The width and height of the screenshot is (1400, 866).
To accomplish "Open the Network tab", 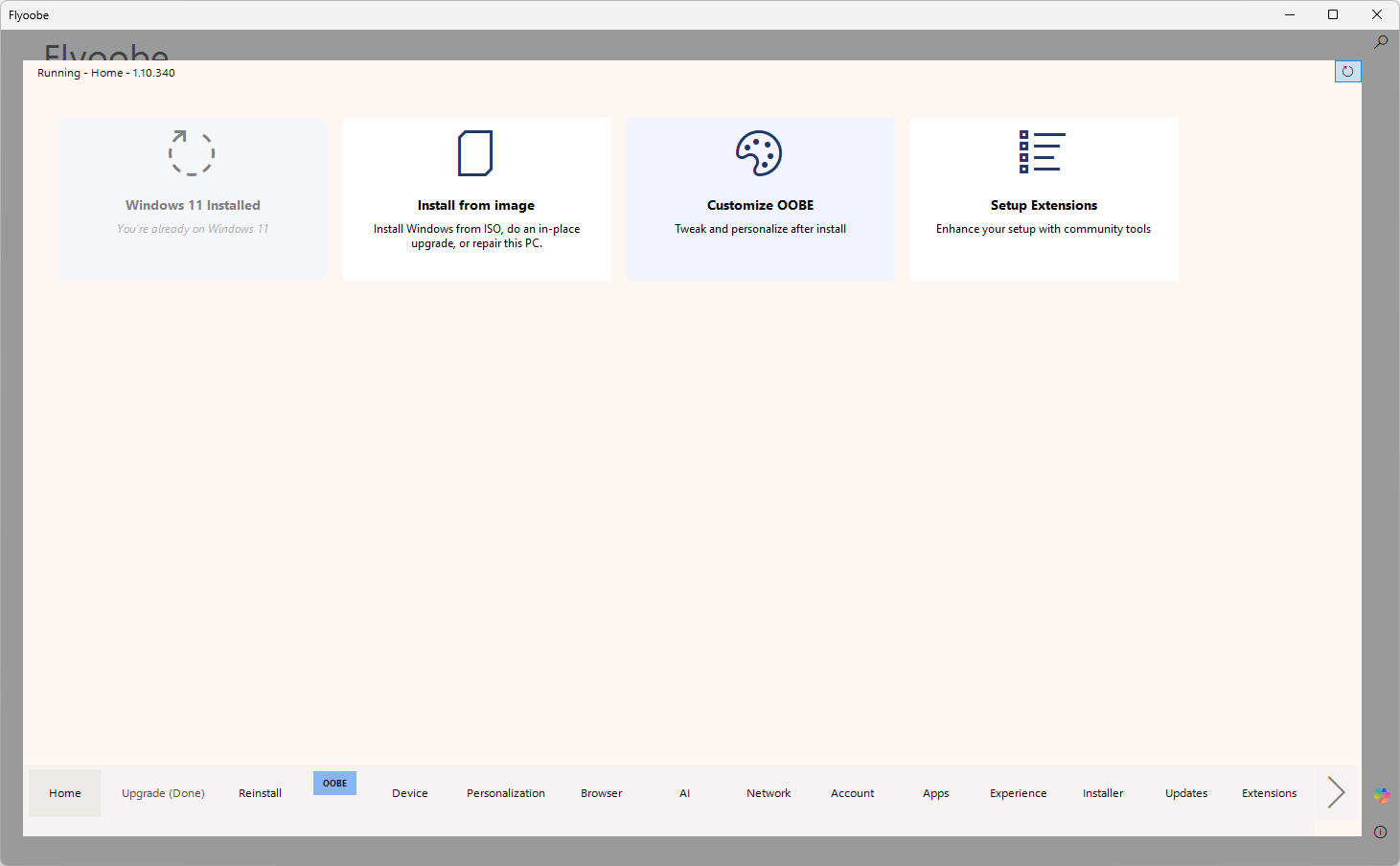I will click(769, 793).
